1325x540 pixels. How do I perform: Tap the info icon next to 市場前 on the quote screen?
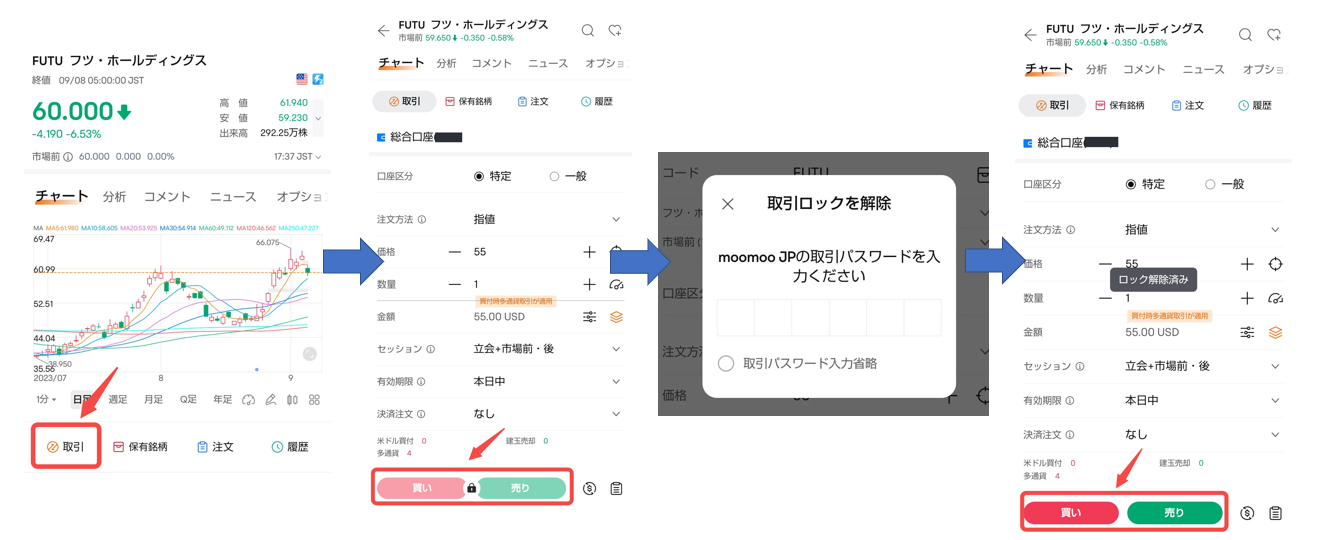tap(68, 157)
